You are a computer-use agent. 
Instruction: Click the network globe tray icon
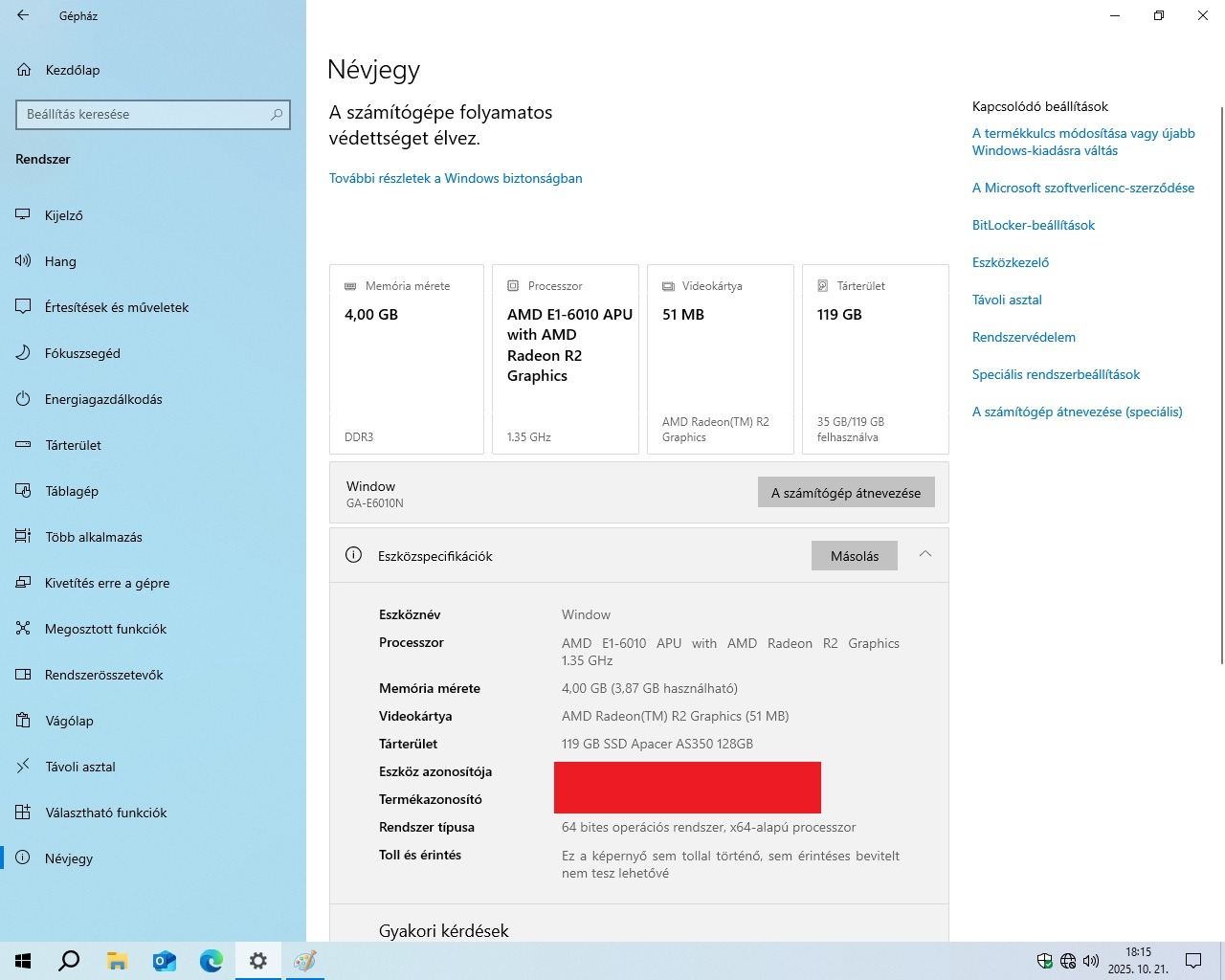1068,961
